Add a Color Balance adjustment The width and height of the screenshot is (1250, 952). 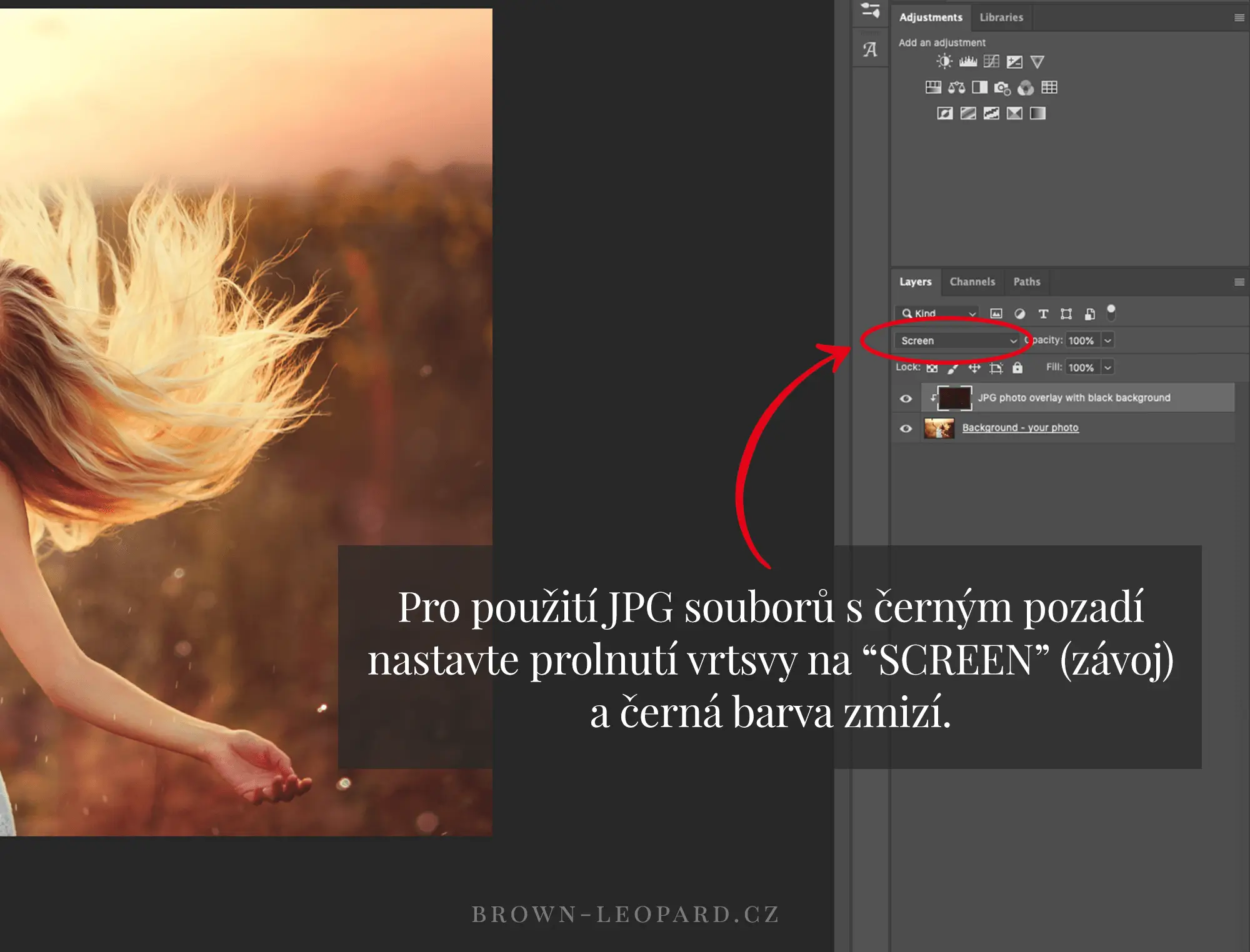tap(956, 87)
